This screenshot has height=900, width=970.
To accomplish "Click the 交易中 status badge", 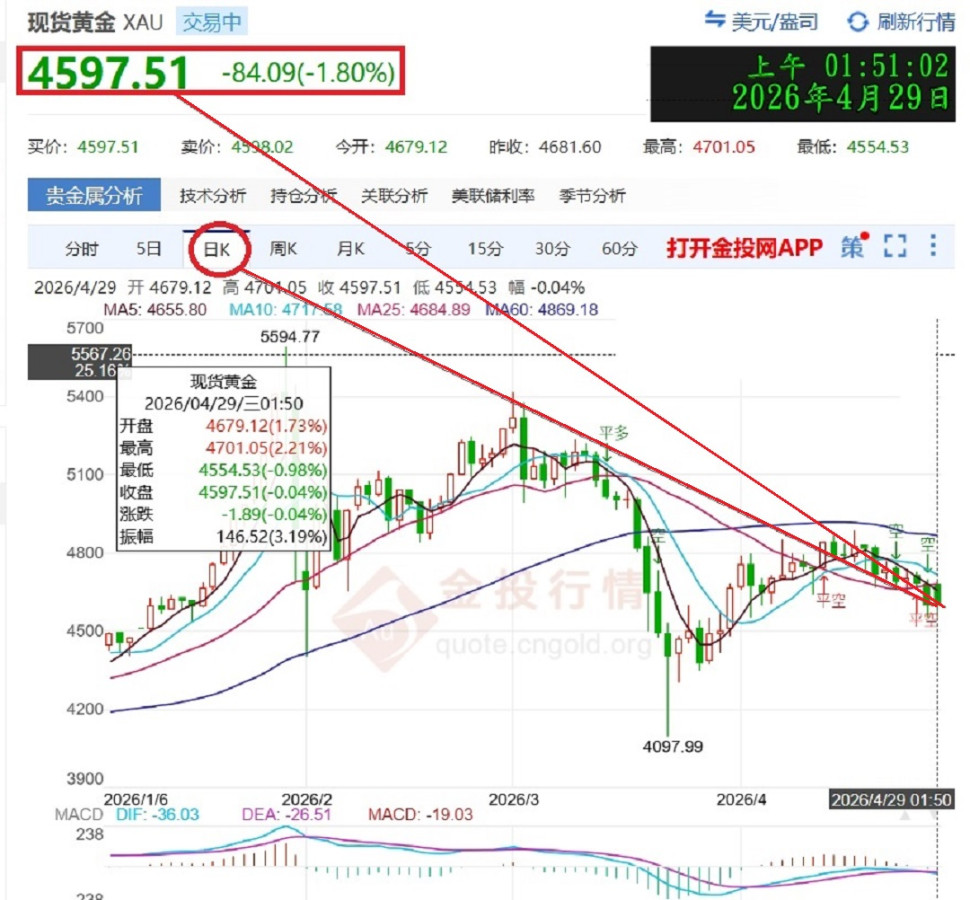I will tap(214, 22).
